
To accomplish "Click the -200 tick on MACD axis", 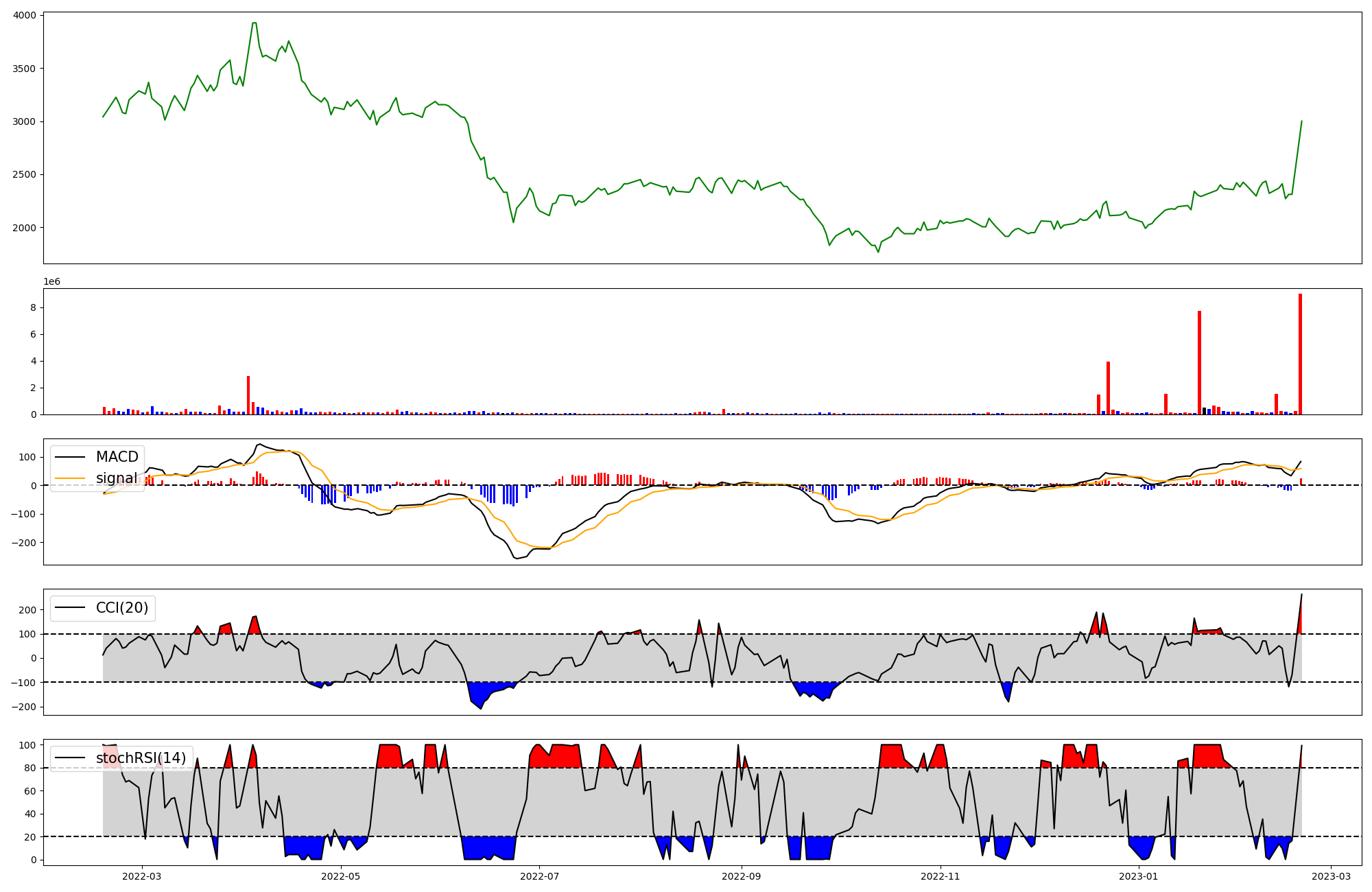I will 23,543.
